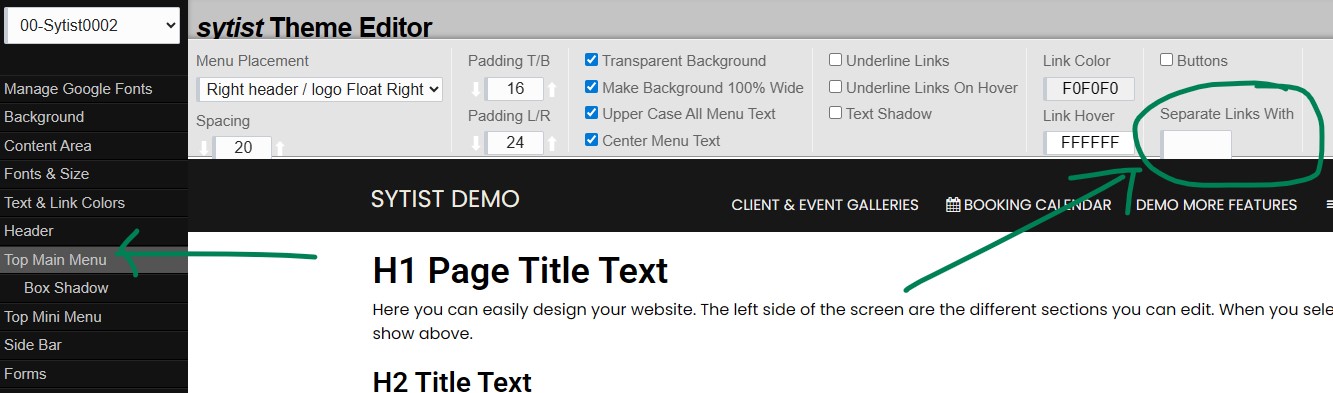Enable Underline Links checkbox

836,61
